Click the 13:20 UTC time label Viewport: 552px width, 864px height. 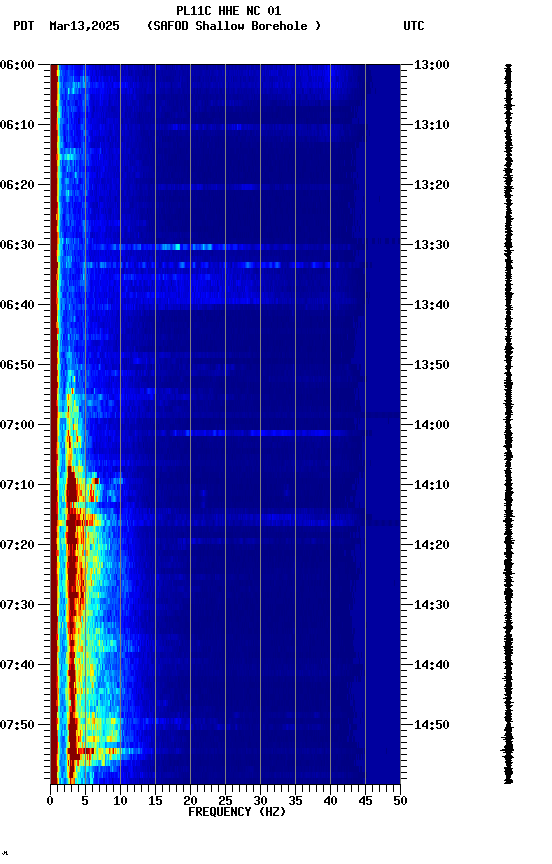click(432, 185)
